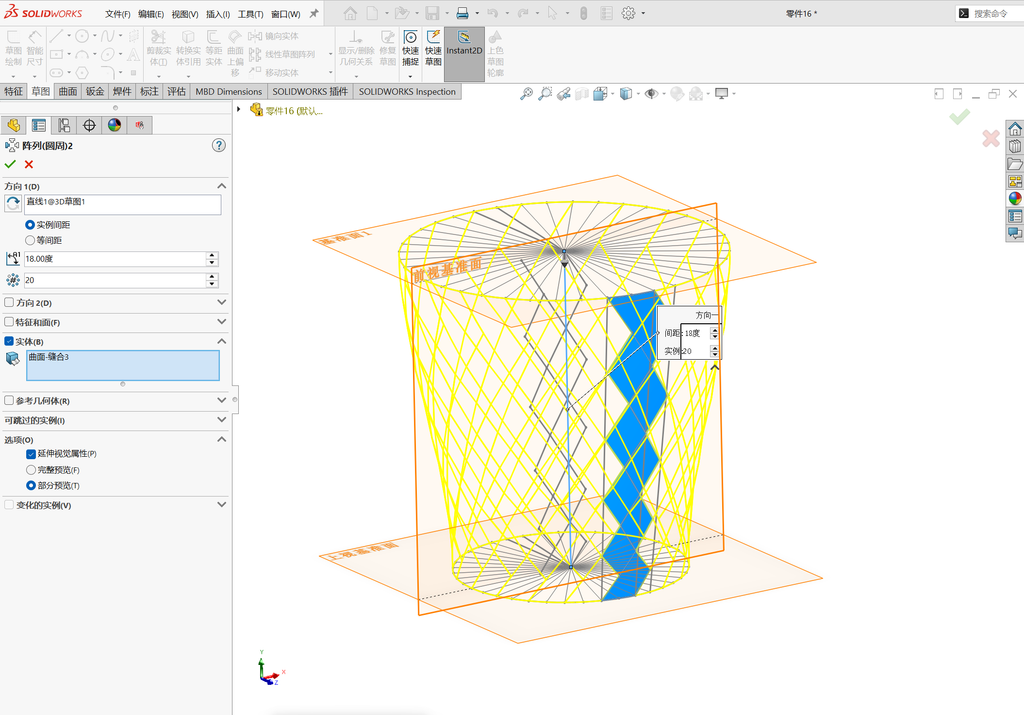The width and height of the screenshot is (1024, 715).
Task: Switch to the MBD Dimensions tab
Action: 229,91
